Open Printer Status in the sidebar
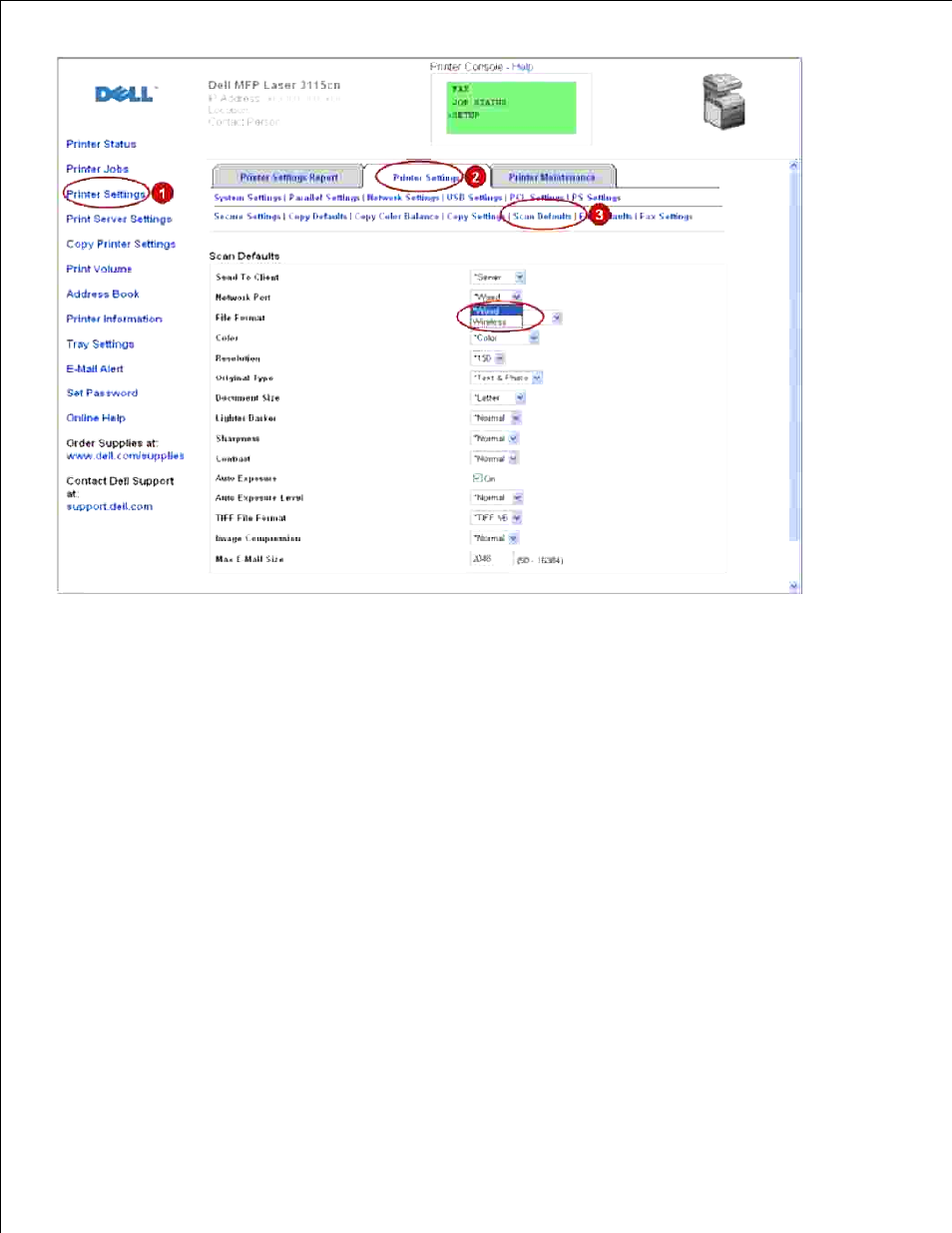This screenshot has width=952, height=1233. [101, 145]
